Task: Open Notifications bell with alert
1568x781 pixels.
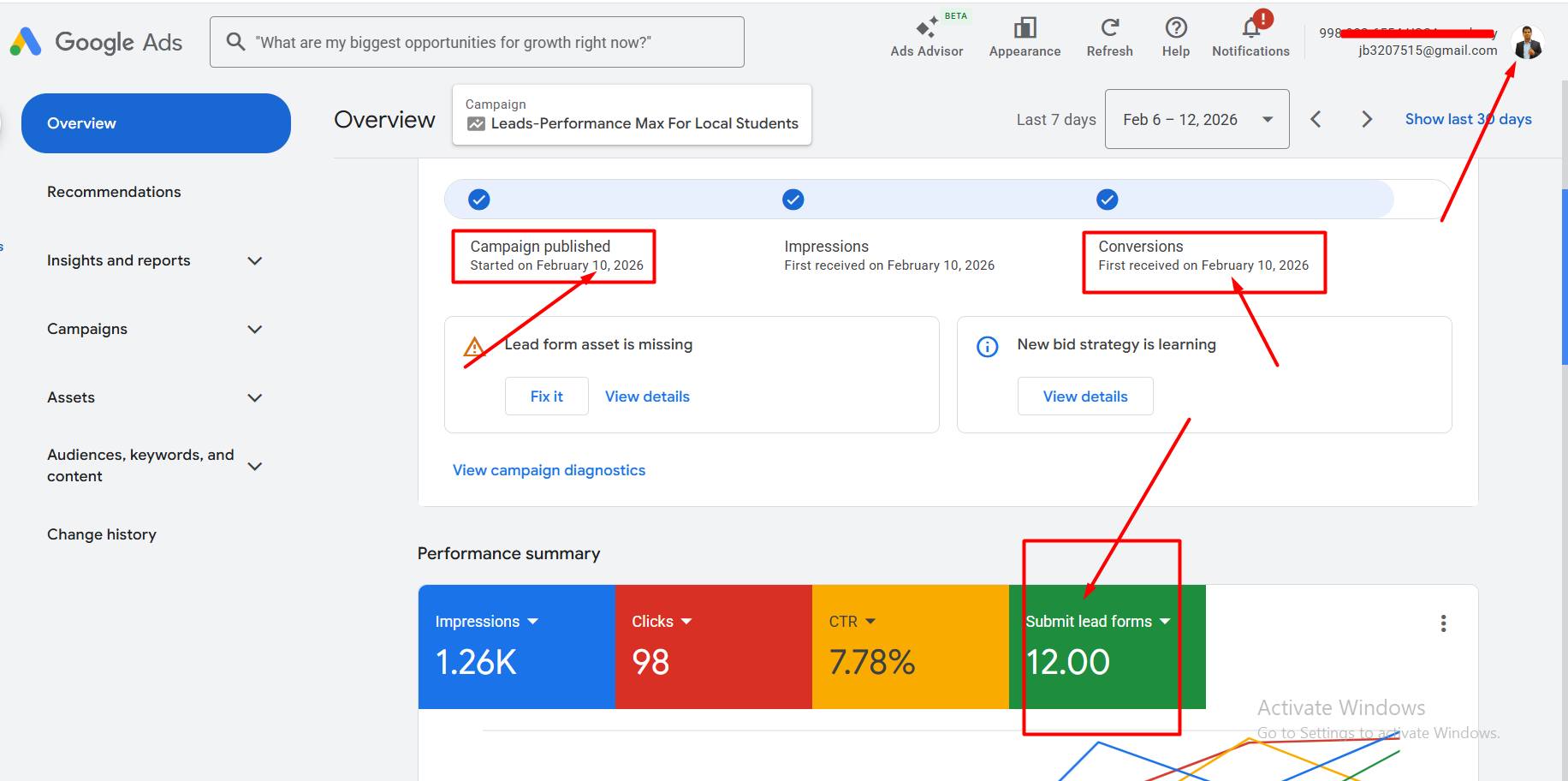Action: click(x=1251, y=37)
